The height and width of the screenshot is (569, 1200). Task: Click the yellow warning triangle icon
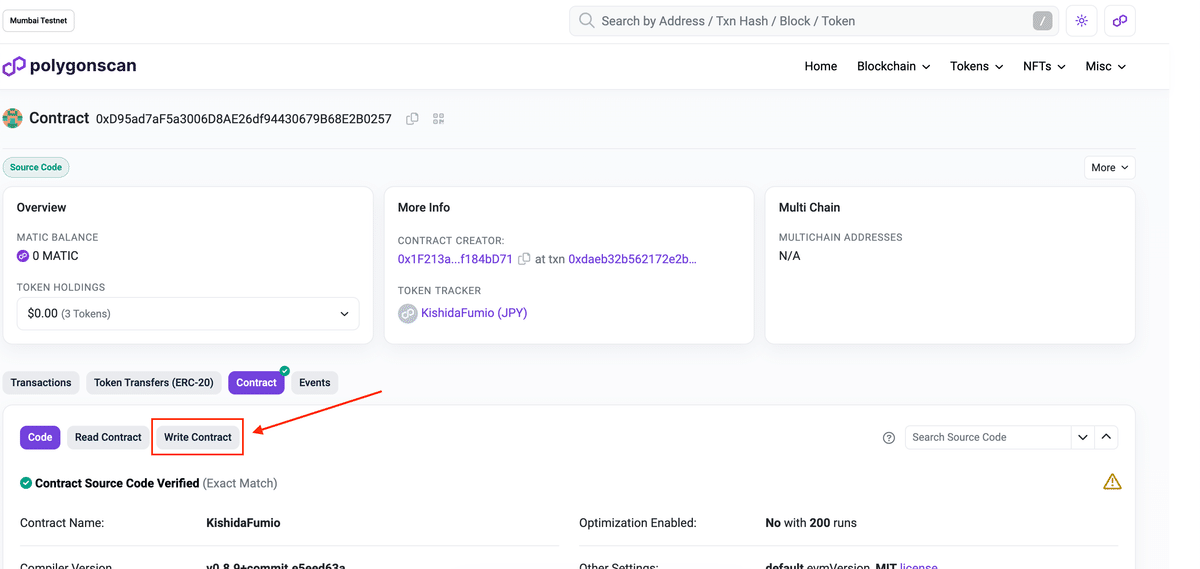(1112, 482)
